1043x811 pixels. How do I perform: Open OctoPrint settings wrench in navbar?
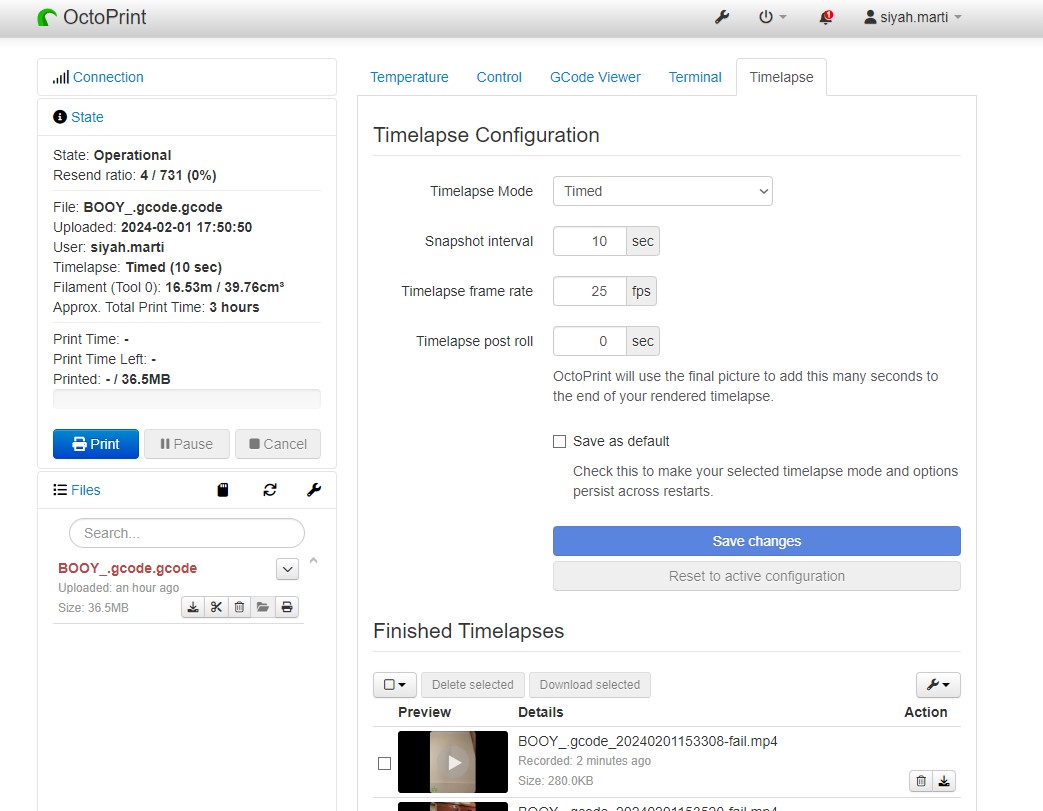click(722, 17)
